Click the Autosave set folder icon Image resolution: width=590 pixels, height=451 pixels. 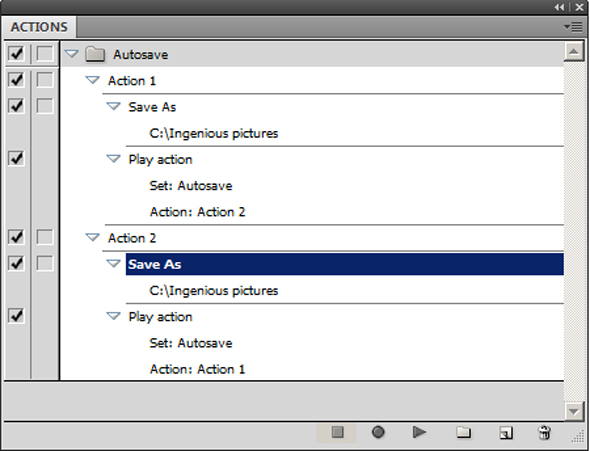point(95,54)
